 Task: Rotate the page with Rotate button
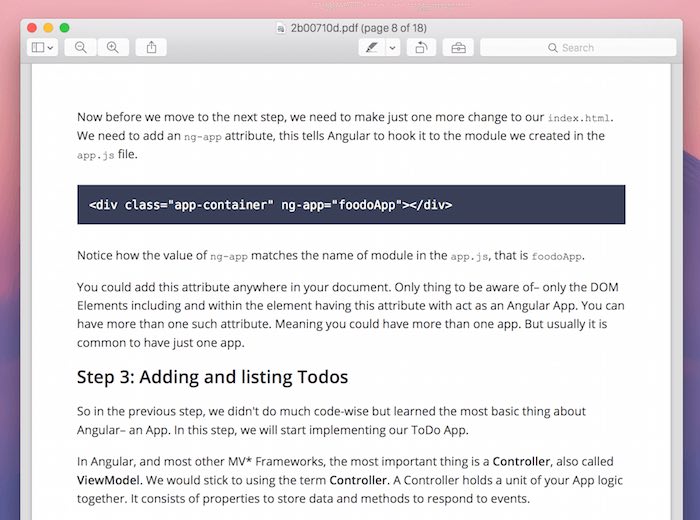(421, 47)
